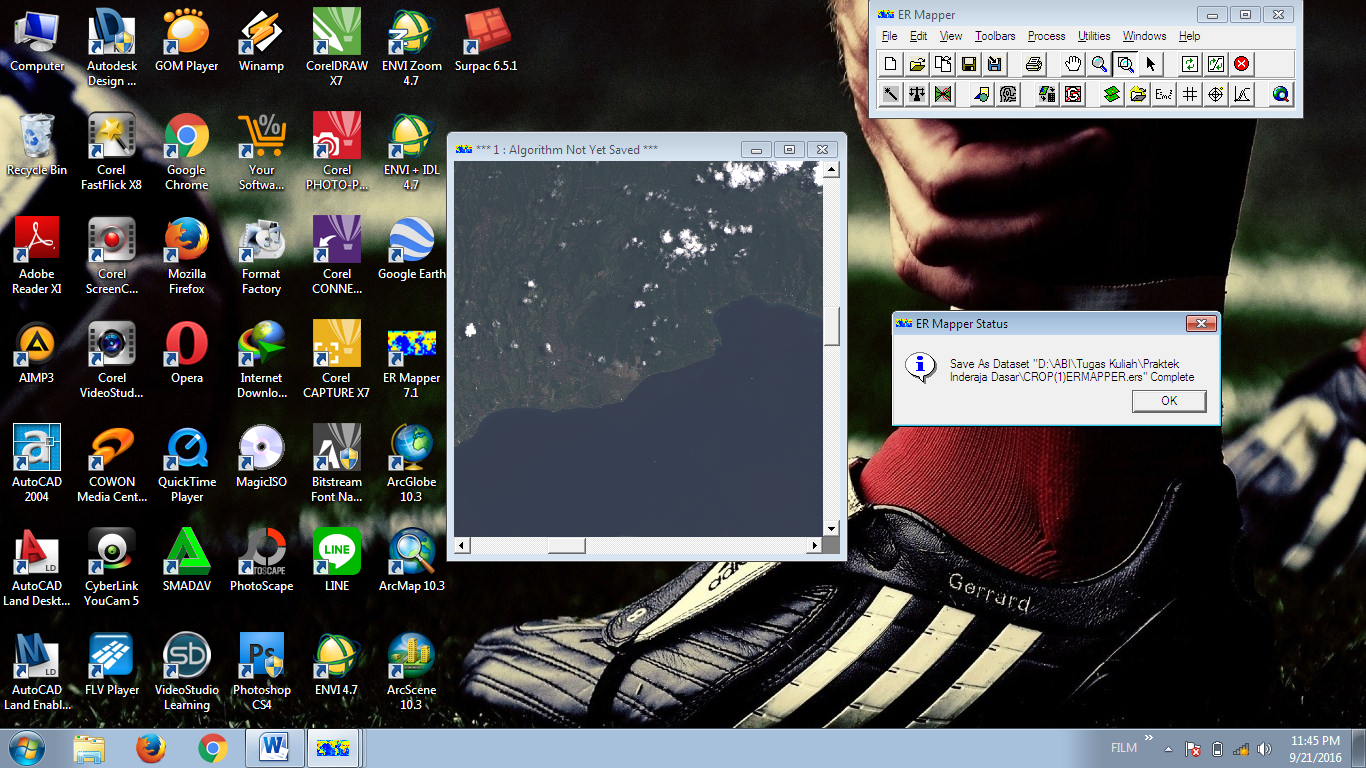Click the red crossed-out refresh icon
The height and width of the screenshot is (768, 1366).
[x=1073, y=94]
